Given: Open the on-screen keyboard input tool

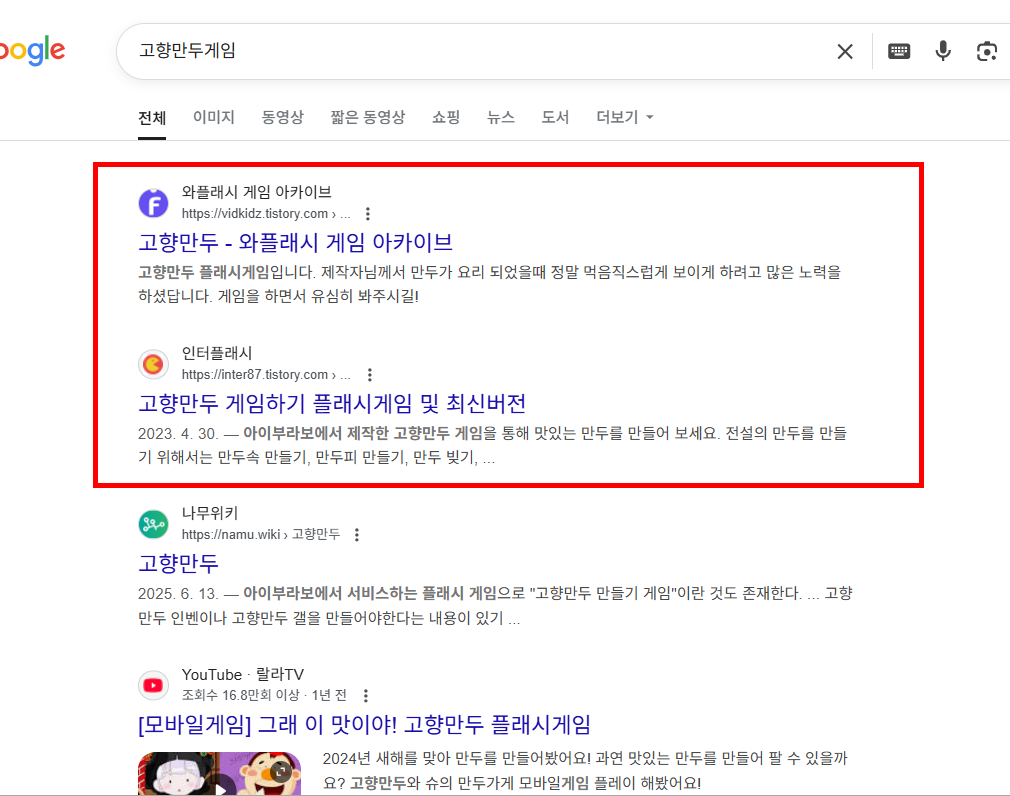Looking at the screenshot, I should (x=899, y=51).
